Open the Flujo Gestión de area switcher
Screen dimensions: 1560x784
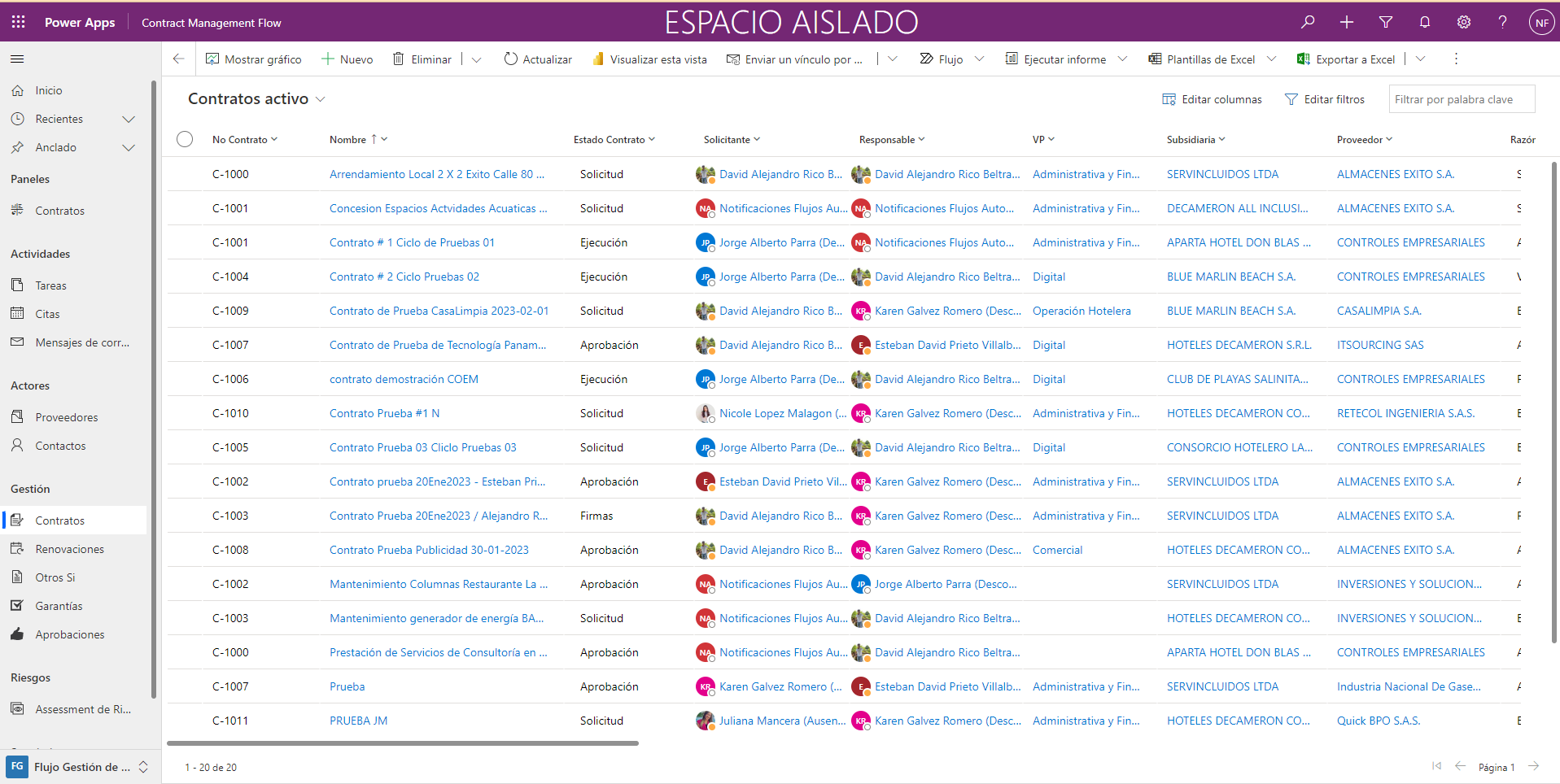pyautogui.click(x=78, y=767)
